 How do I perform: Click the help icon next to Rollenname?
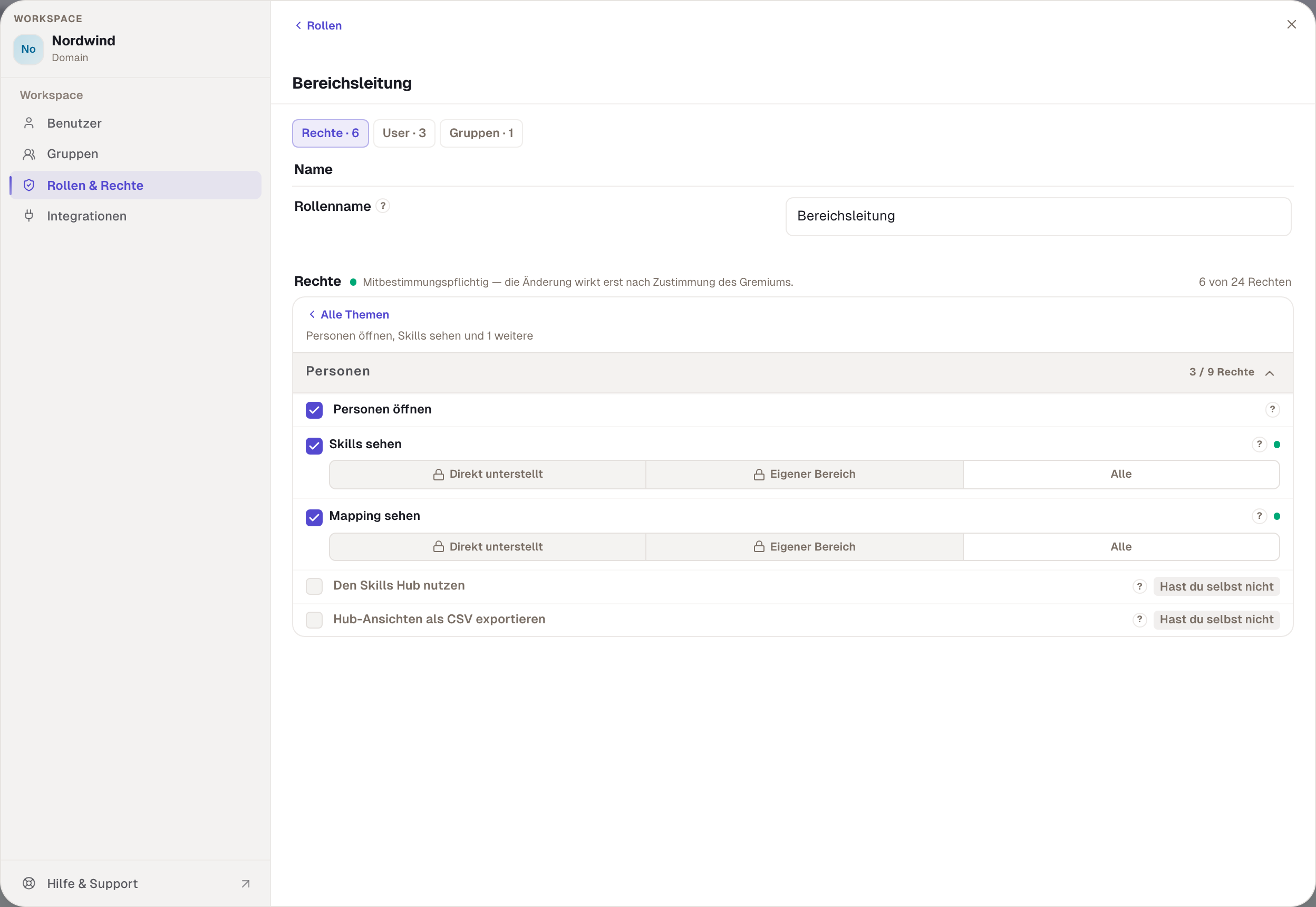tap(383, 206)
